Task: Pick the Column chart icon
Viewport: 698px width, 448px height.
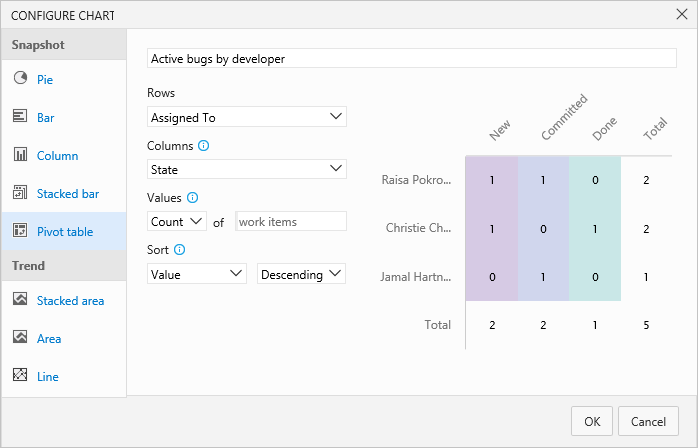Action: (x=19, y=155)
